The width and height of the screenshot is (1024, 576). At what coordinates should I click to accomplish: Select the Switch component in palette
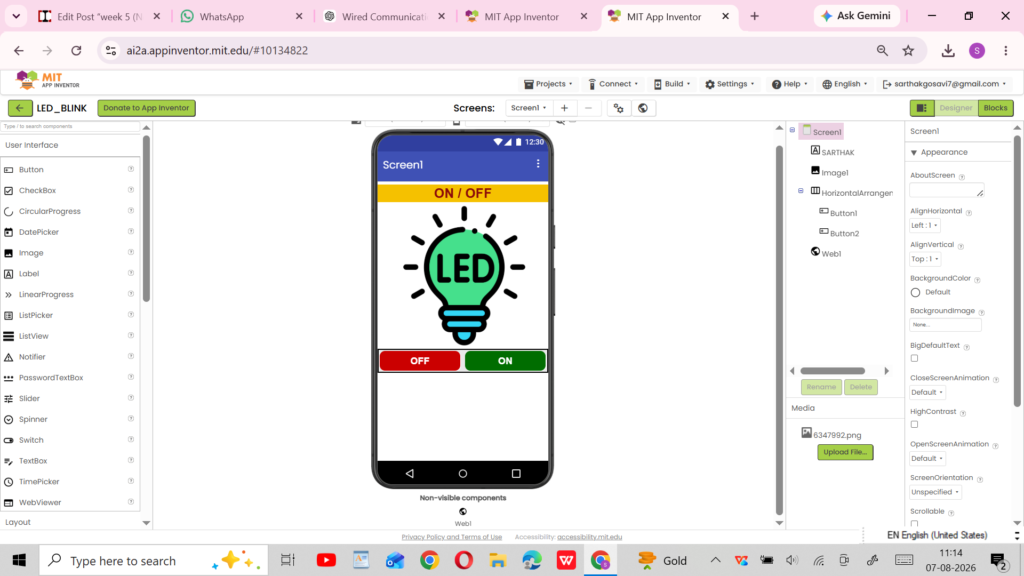click(x=31, y=440)
